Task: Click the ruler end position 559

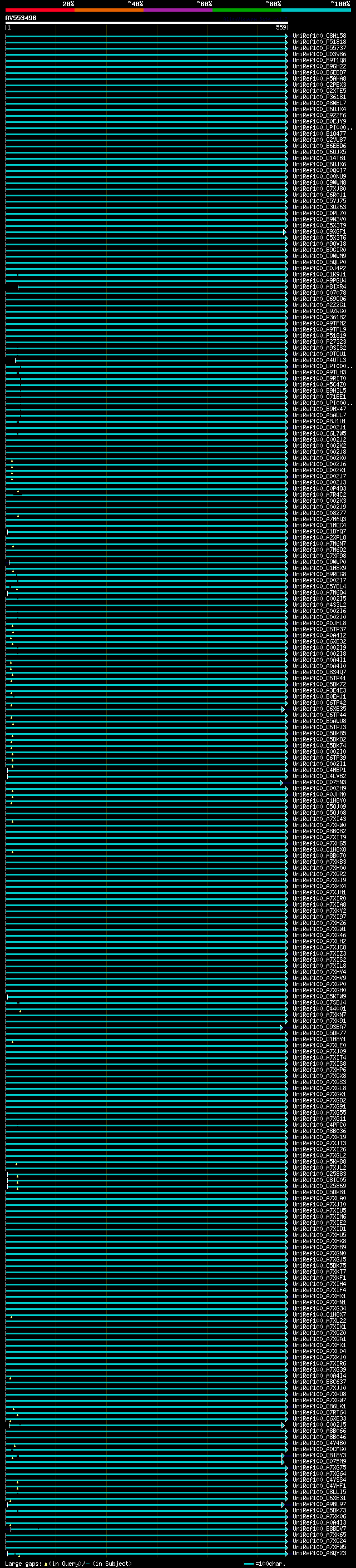Action: pyautogui.click(x=281, y=27)
